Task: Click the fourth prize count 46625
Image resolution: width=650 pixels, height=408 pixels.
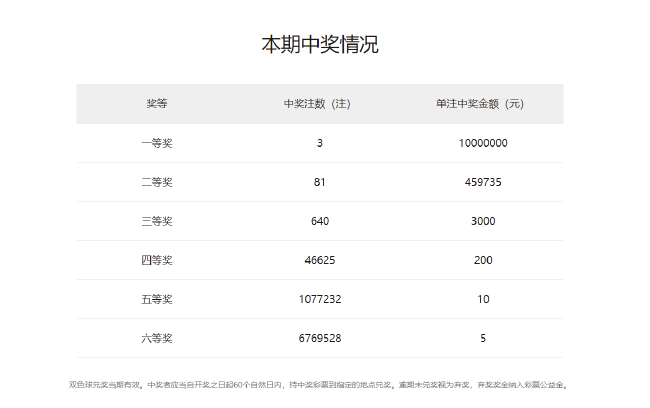Action: click(319, 260)
